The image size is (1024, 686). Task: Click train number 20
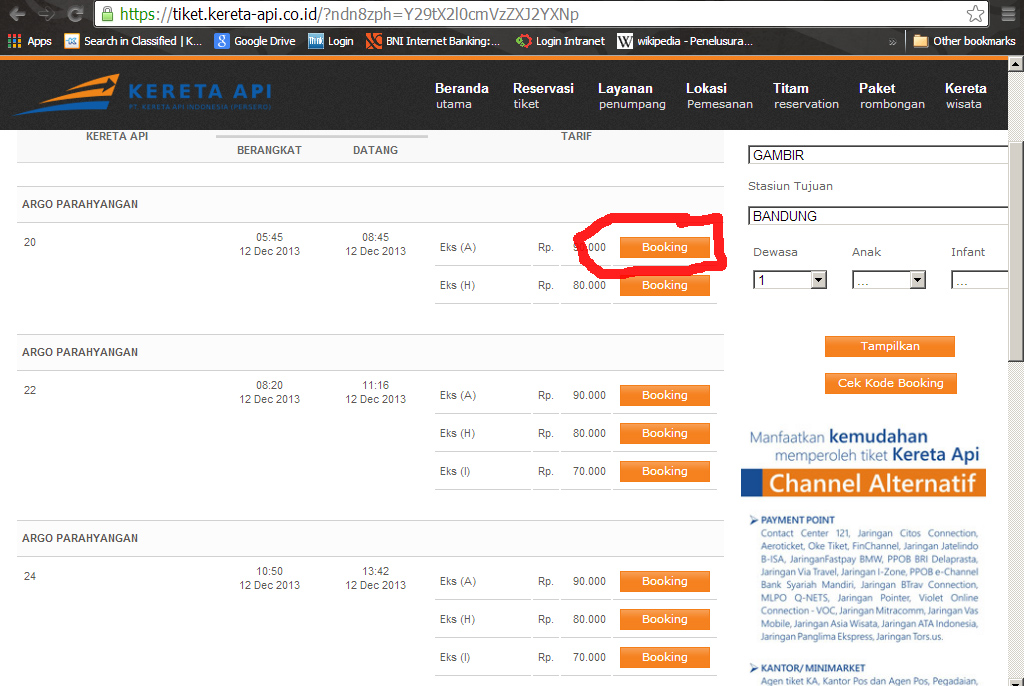point(30,242)
